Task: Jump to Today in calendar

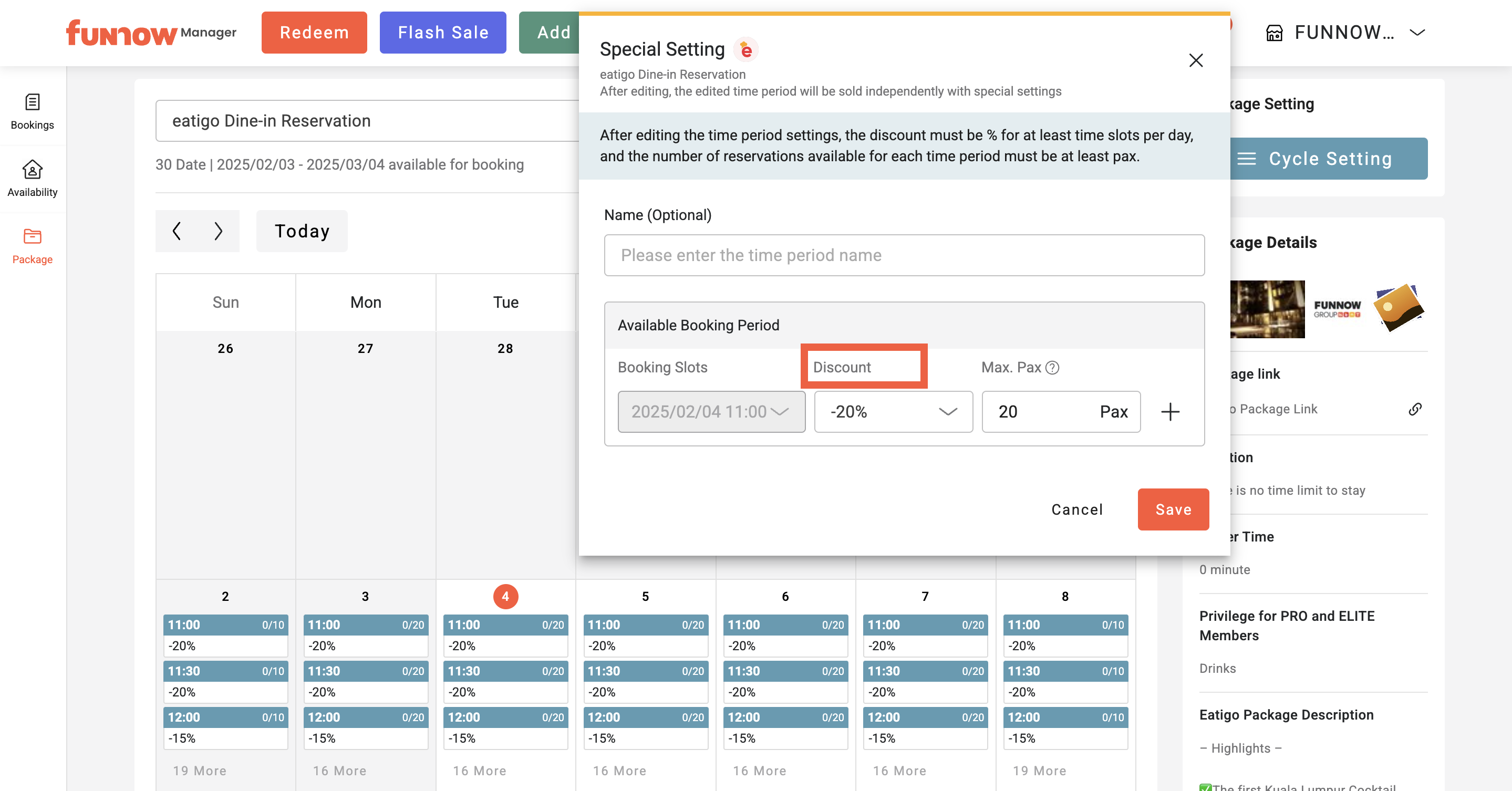Action: (x=302, y=231)
